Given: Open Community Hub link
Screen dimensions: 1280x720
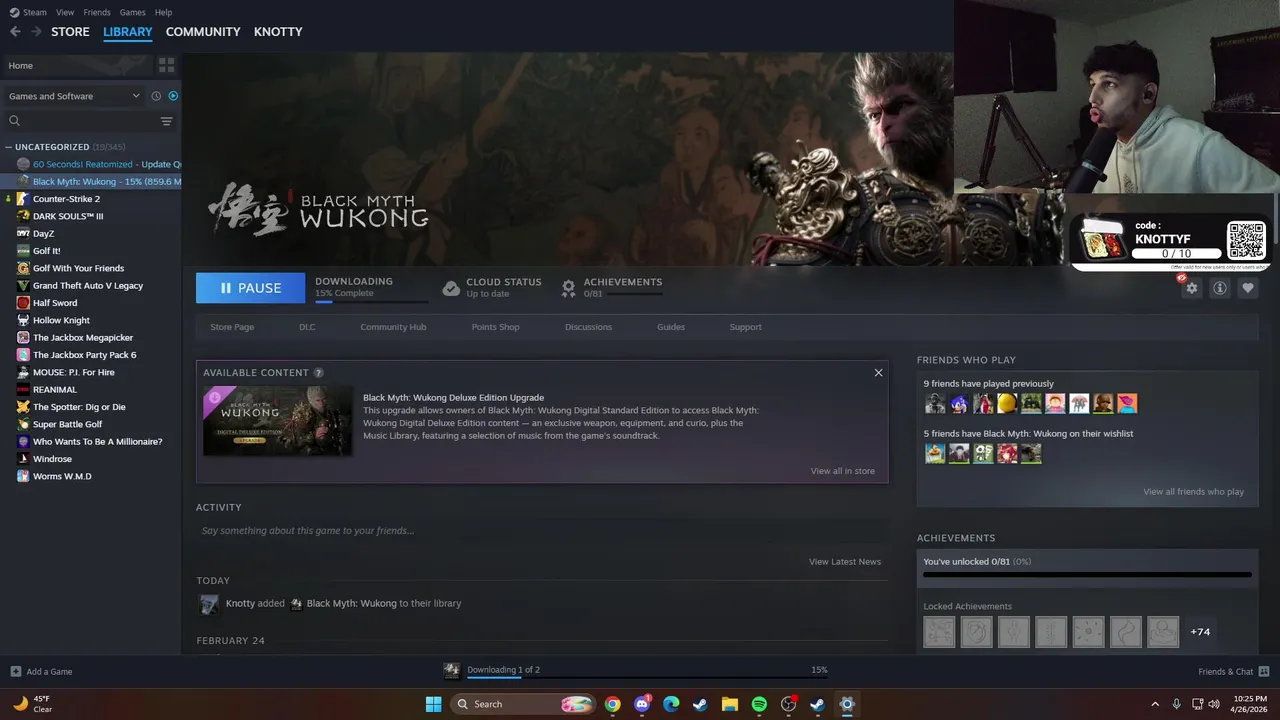Looking at the screenshot, I should coord(393,327).
